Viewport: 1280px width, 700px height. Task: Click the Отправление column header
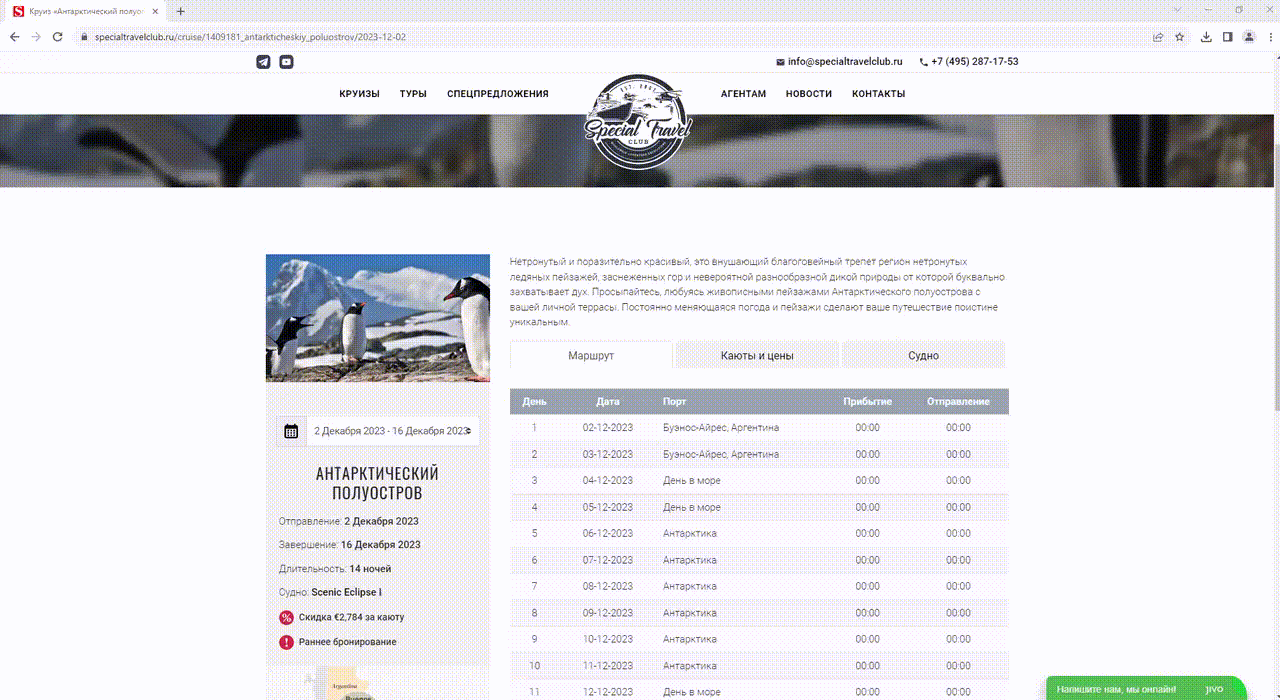[958, 402]
